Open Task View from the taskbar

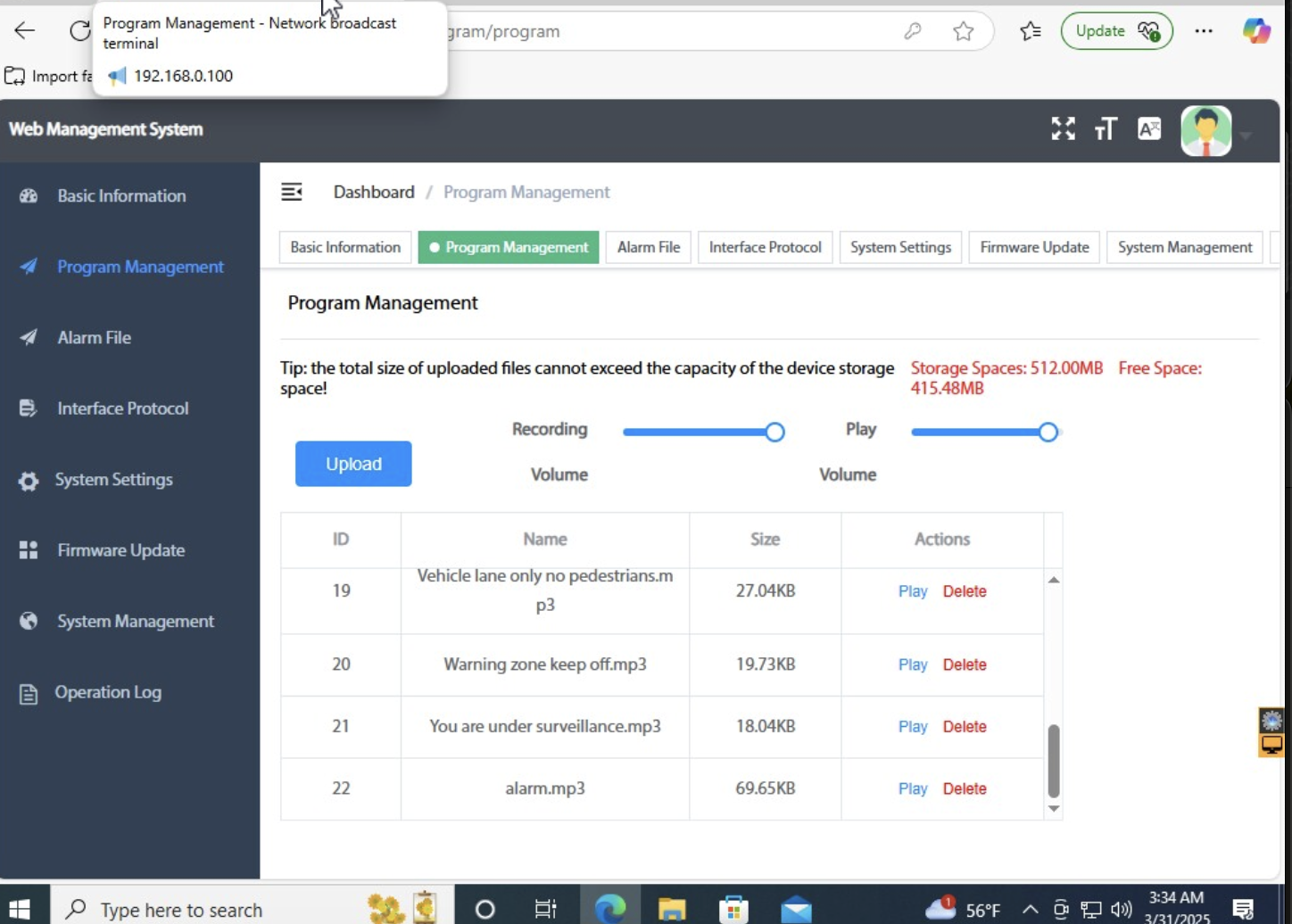tap(545, 909)
